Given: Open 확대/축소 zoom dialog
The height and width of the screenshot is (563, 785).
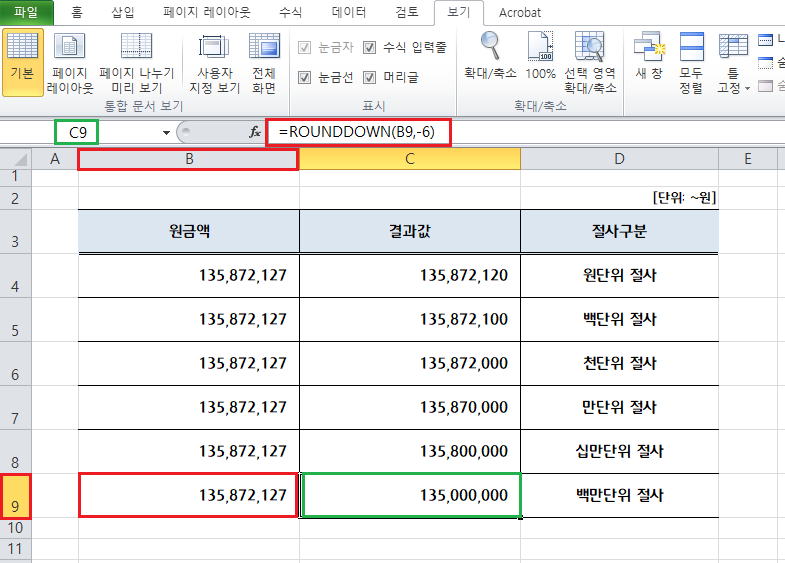Looking at the screenshot, I should [490, 56].
